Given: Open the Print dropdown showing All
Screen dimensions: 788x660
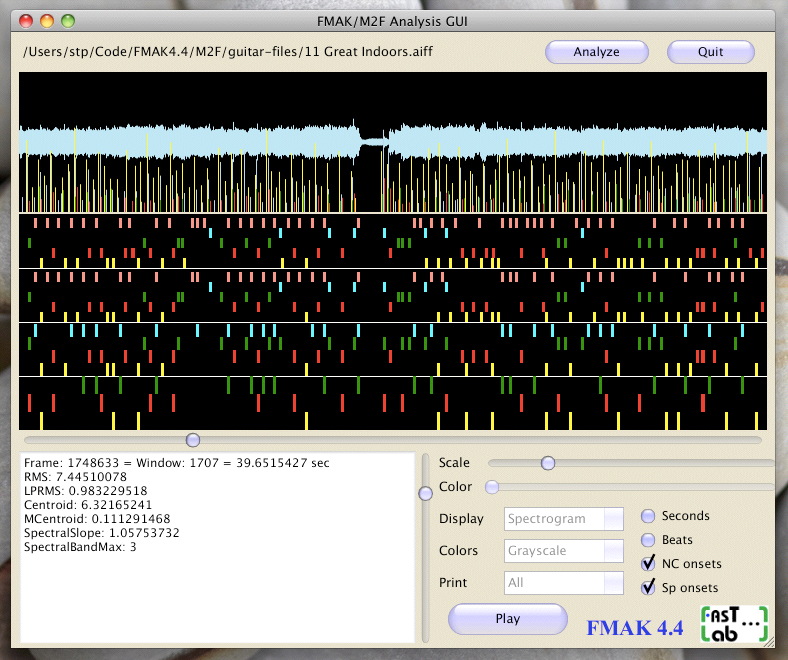Looking at the screenshot, I should (x=564, y=583).
